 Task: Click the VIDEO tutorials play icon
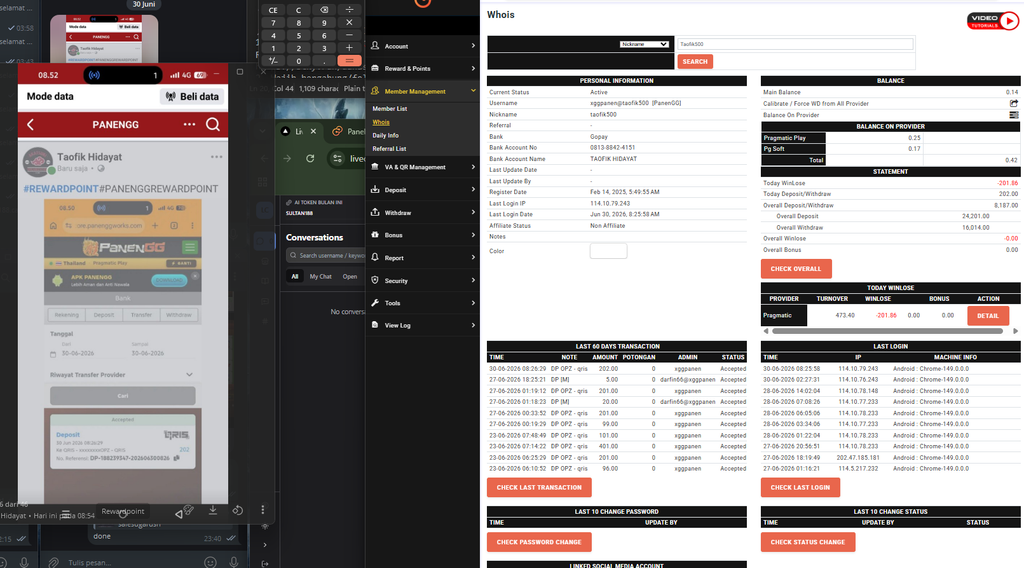pos(1009,21)
